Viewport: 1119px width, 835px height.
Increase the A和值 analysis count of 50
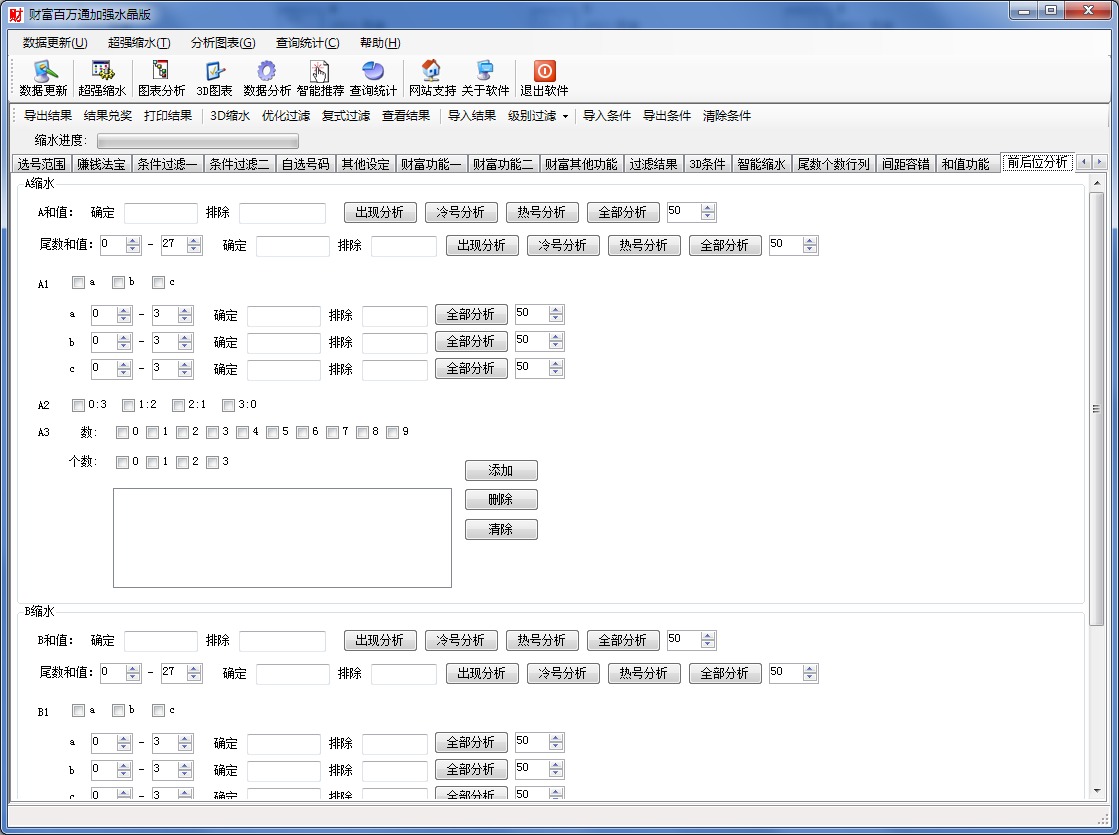click(x=708, y=208)
